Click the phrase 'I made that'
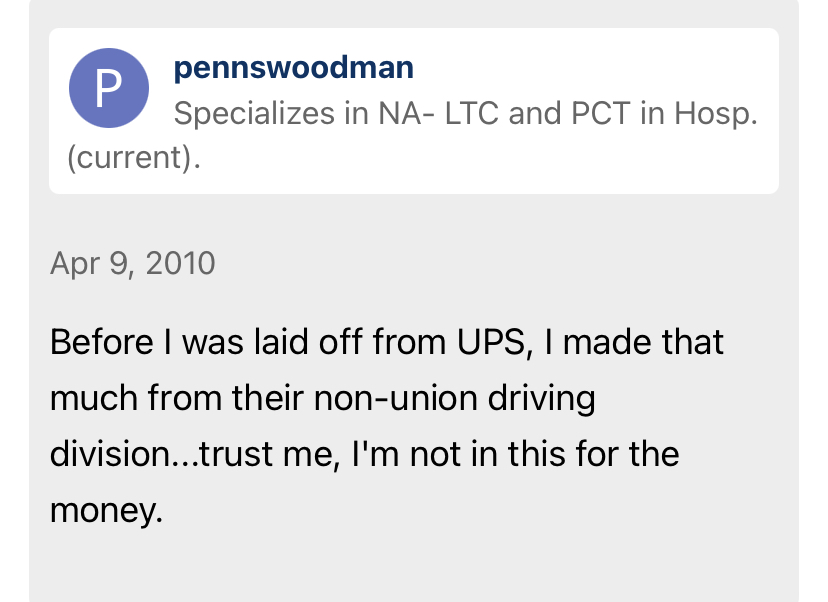 [634, 342]
